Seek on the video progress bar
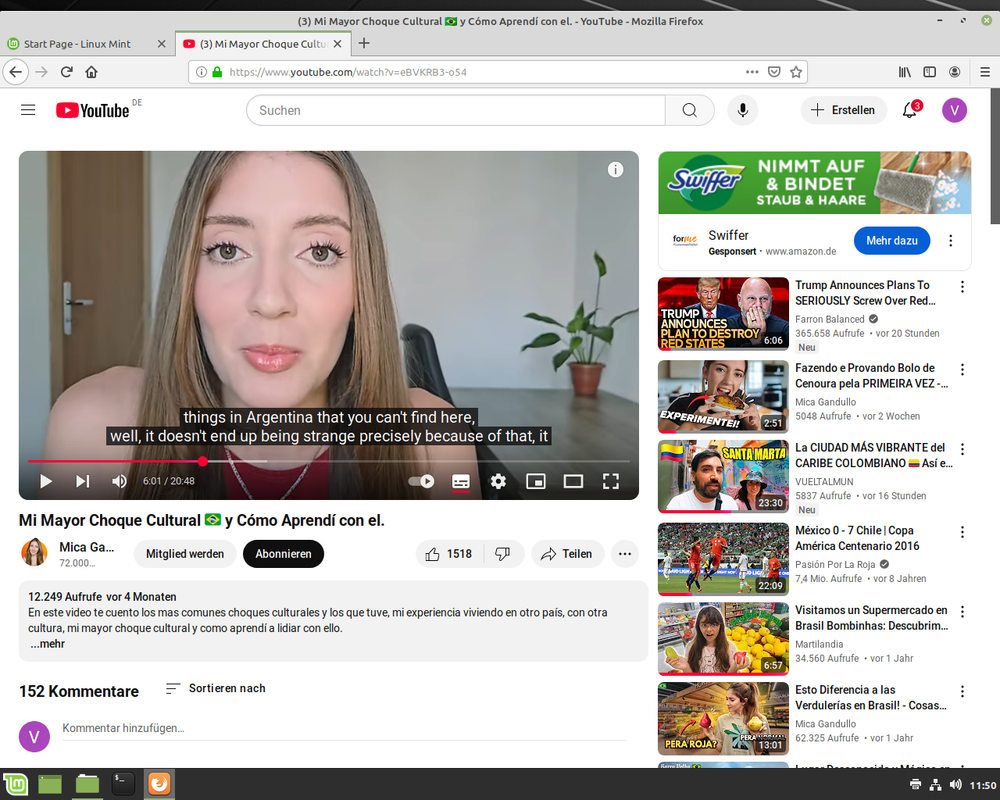The height and width of the screenshot is (800, 1000). pos(328,461)
